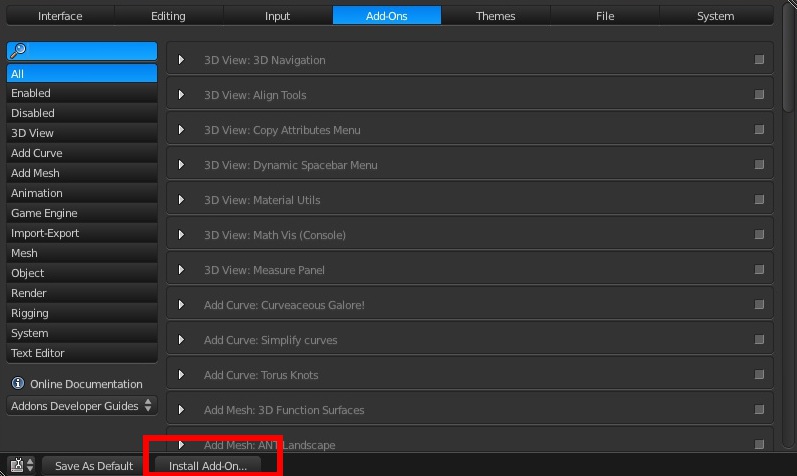The image size is (797, 476).
Task: Expand the 3D Navigation add-on details
Action: pos(181,60)
